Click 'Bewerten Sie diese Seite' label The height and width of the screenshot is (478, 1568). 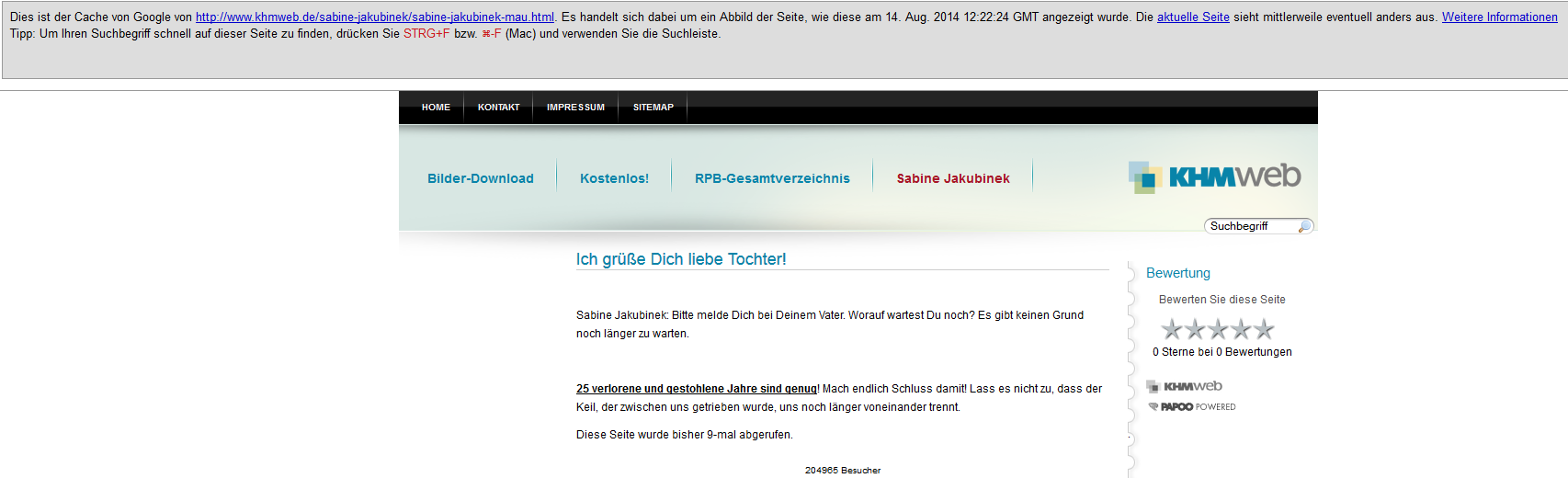(1222, 300)
